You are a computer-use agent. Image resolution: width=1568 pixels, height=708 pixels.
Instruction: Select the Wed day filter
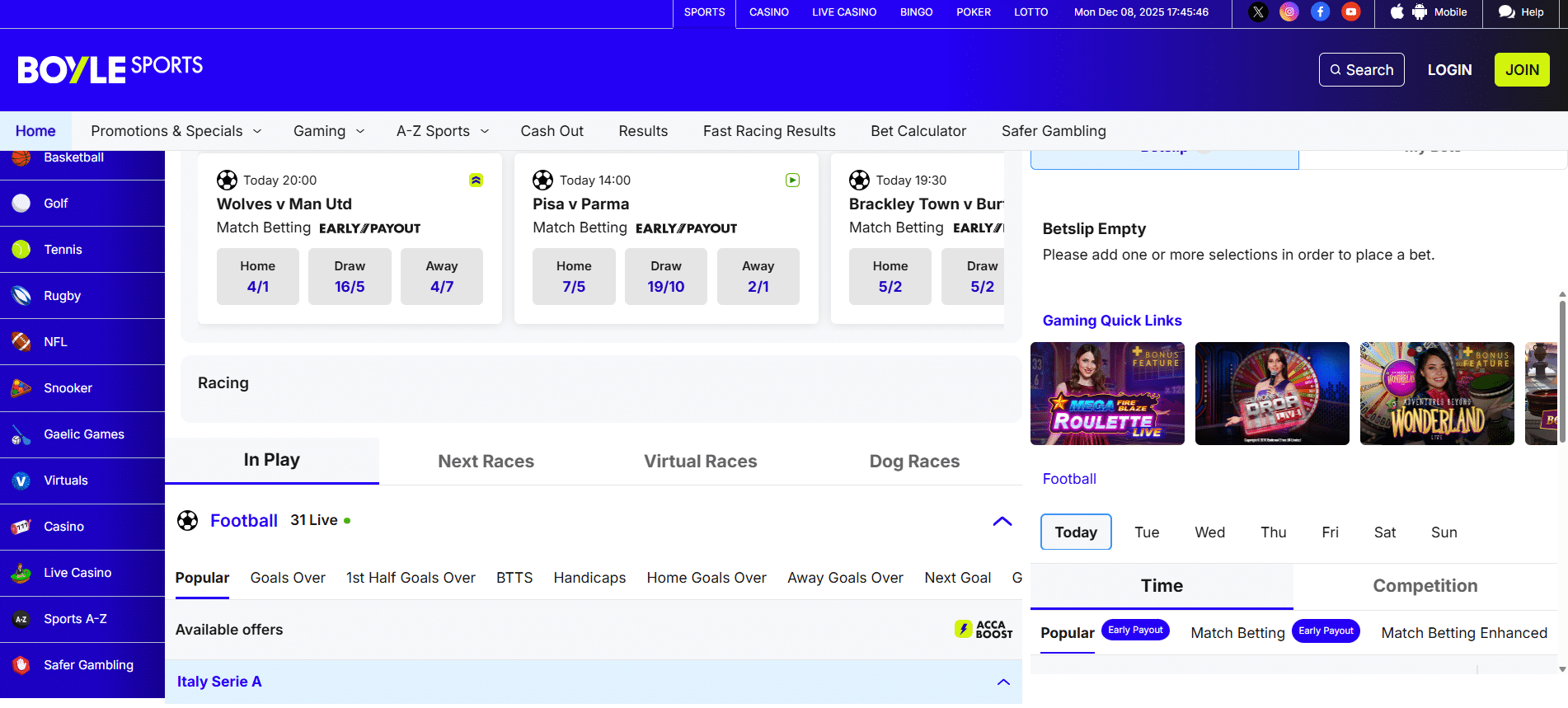point(1209,532)
